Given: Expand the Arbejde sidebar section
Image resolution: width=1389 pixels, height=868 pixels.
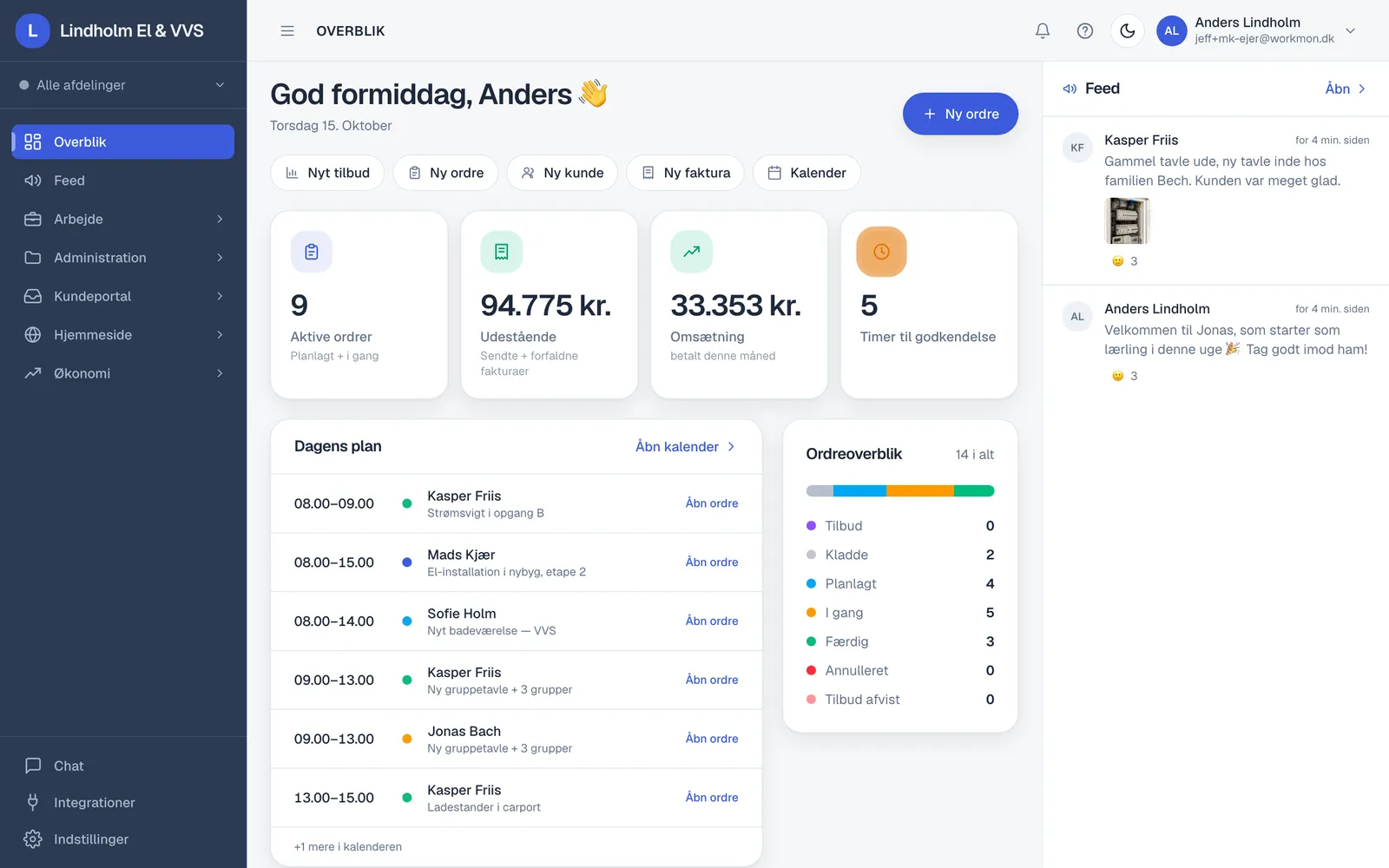Looking at the screenshot, I should tap(123, 219).
